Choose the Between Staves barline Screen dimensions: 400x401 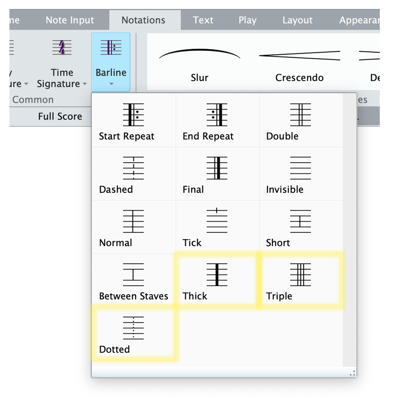click(x=134, y=281)
